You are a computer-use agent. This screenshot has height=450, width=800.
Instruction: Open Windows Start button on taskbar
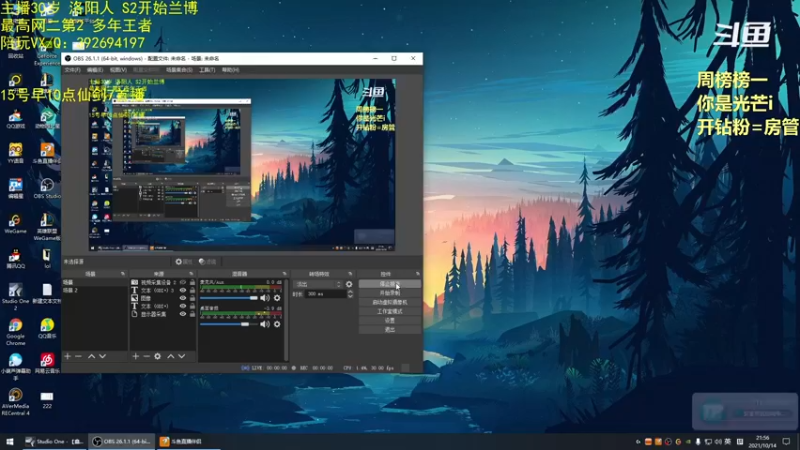(x=10, y=441)
